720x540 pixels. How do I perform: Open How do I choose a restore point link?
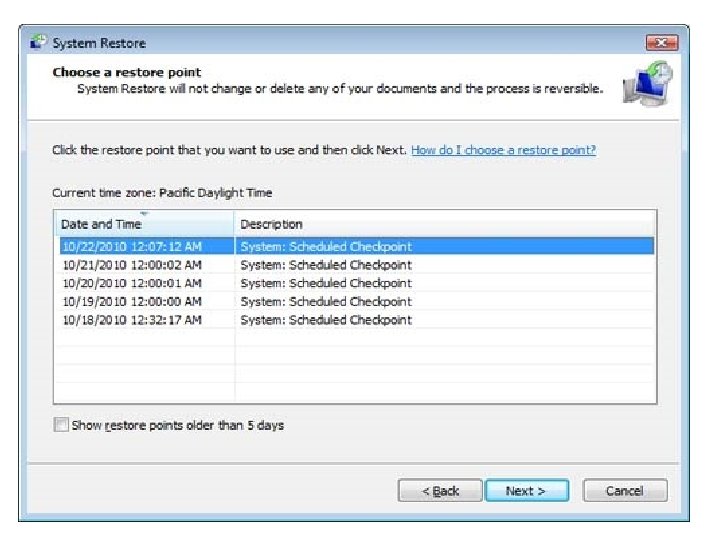pos(503,150)
